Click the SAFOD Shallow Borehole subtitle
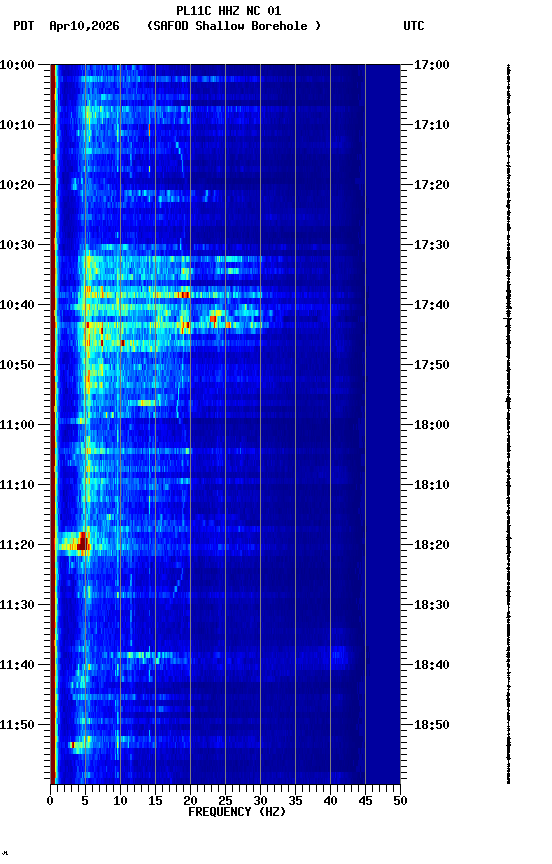Viewport: 552px width, 864px height. click(x=234, y=26)
